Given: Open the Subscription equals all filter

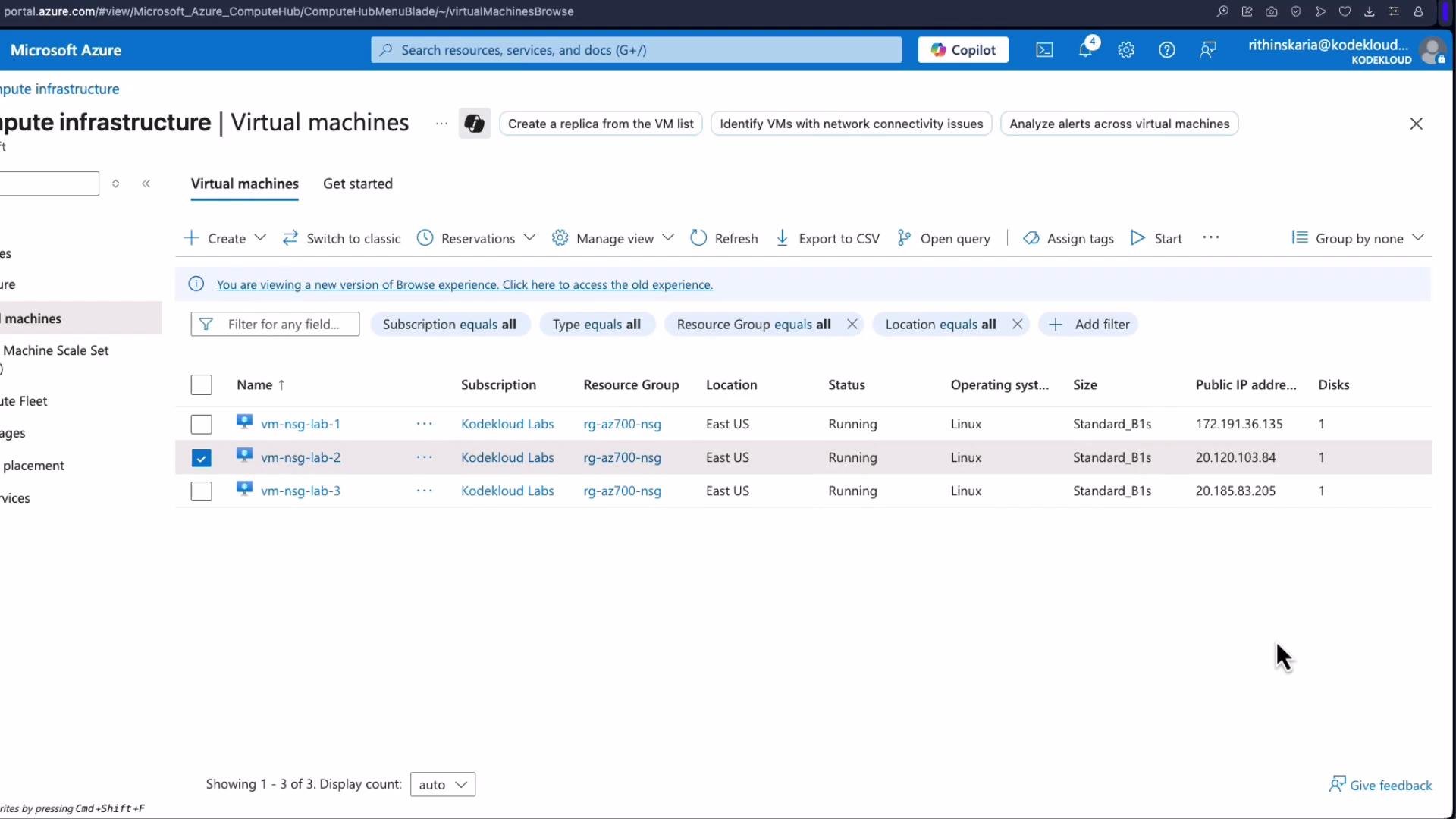Looking at the screenshot, I should click(x=450, y=325).
